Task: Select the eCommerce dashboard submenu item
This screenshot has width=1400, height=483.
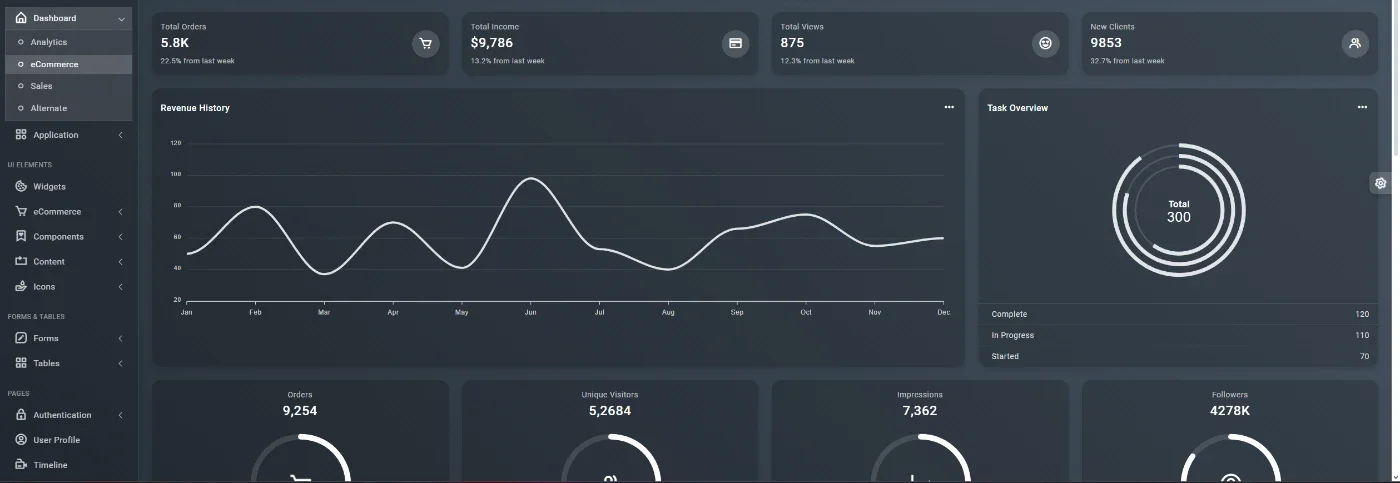Action: click(x=68, y=64)
